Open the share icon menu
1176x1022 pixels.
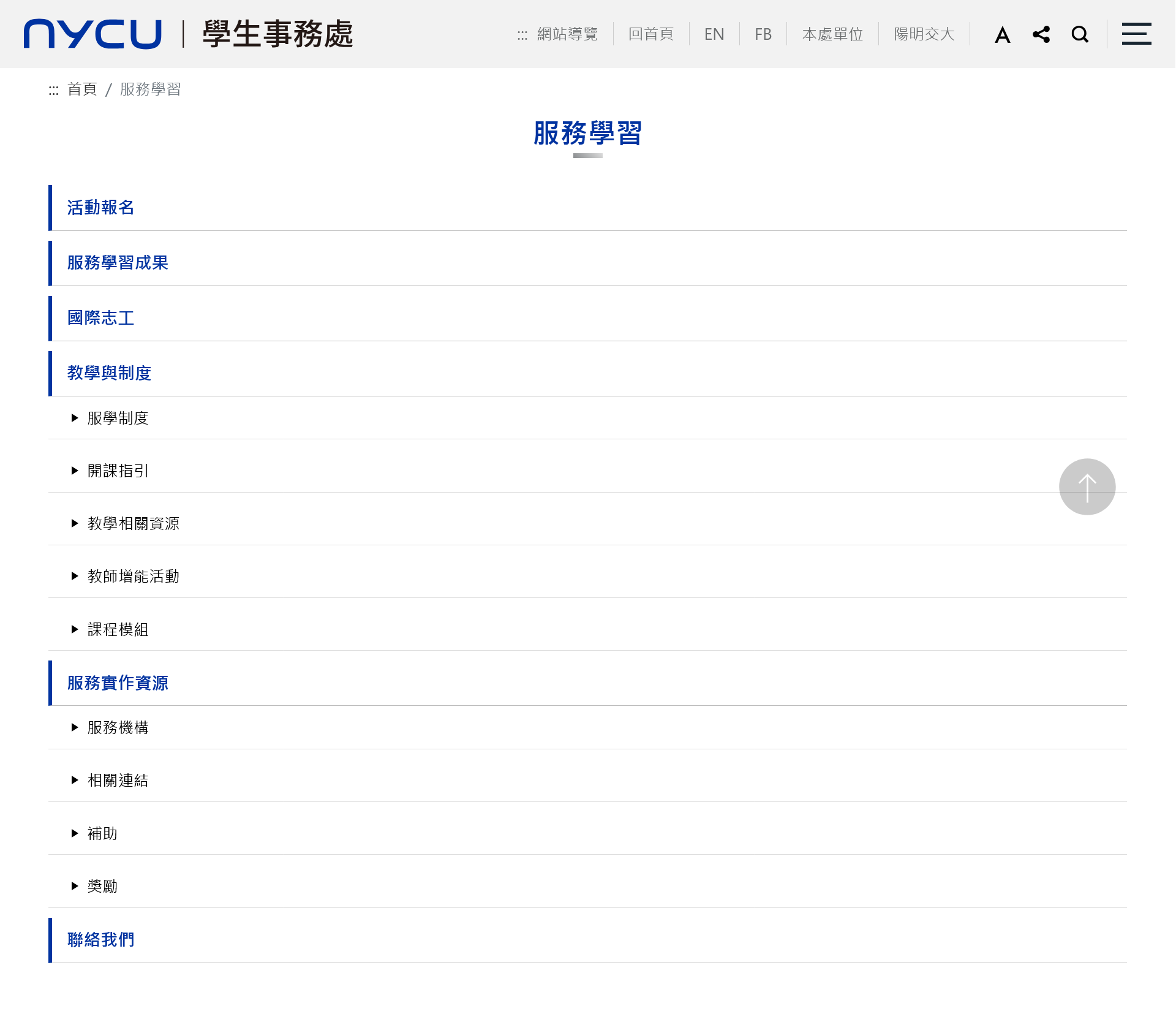pyautogui.click(x=1041, y=34)
